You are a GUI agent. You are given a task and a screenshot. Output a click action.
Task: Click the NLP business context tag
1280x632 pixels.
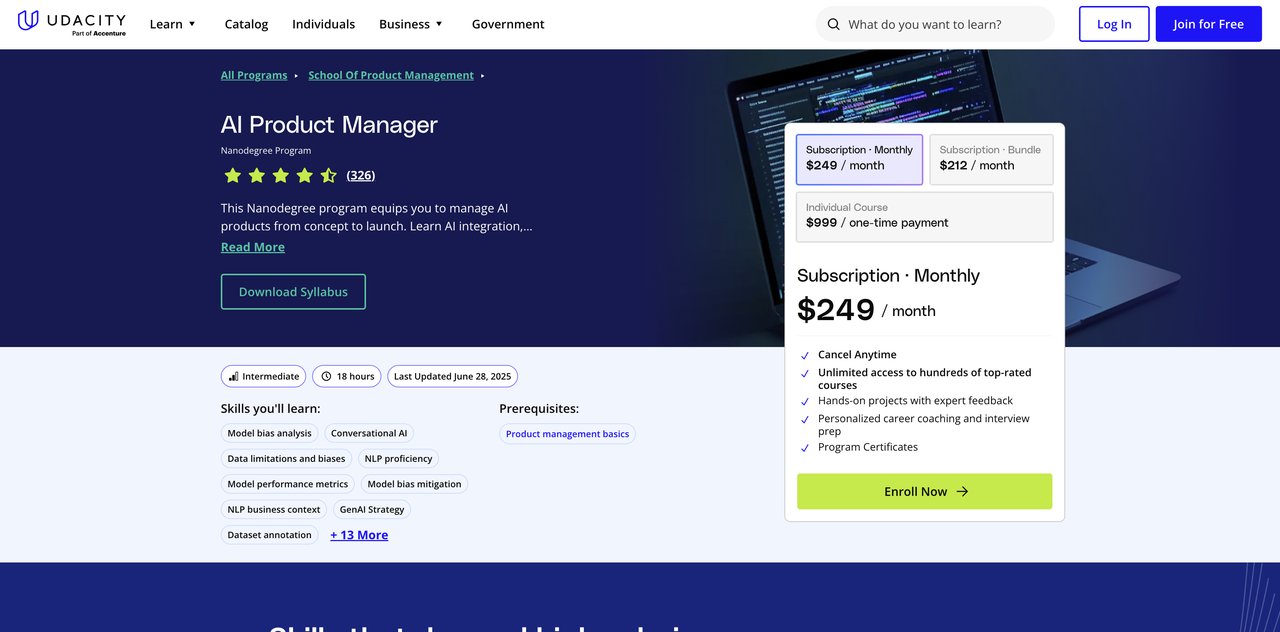click(274, 509)
